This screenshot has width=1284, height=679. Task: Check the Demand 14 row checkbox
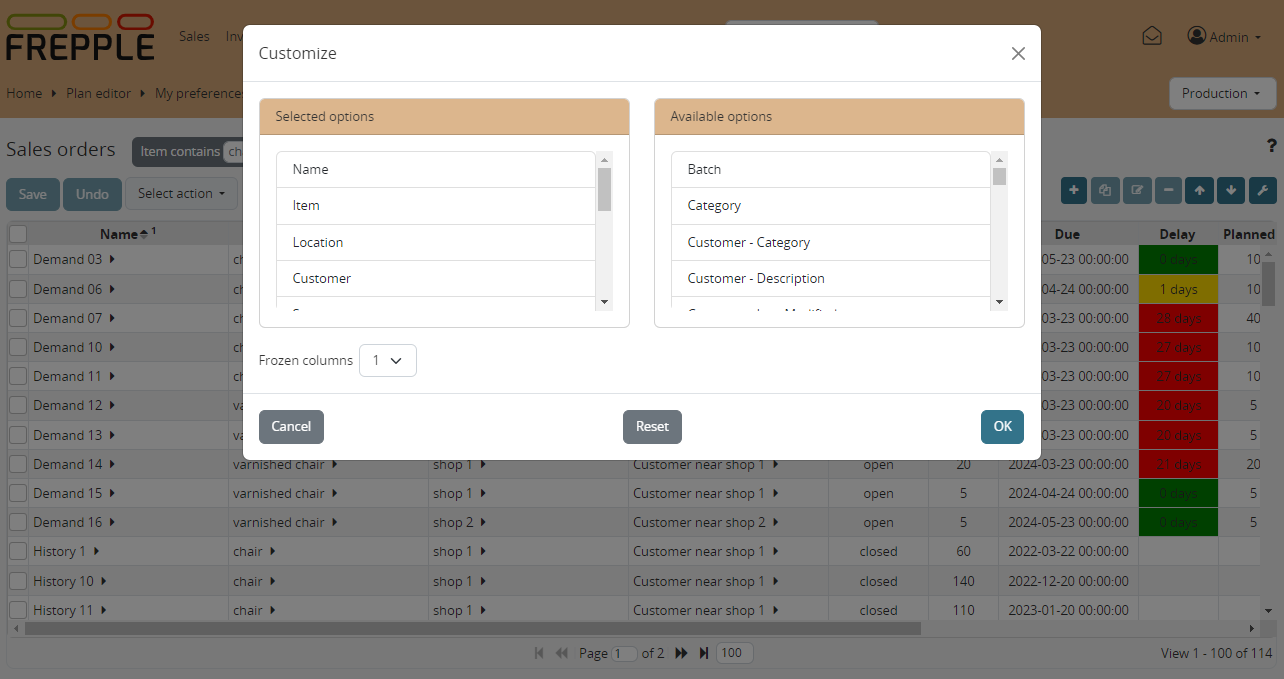click(17, 464)
